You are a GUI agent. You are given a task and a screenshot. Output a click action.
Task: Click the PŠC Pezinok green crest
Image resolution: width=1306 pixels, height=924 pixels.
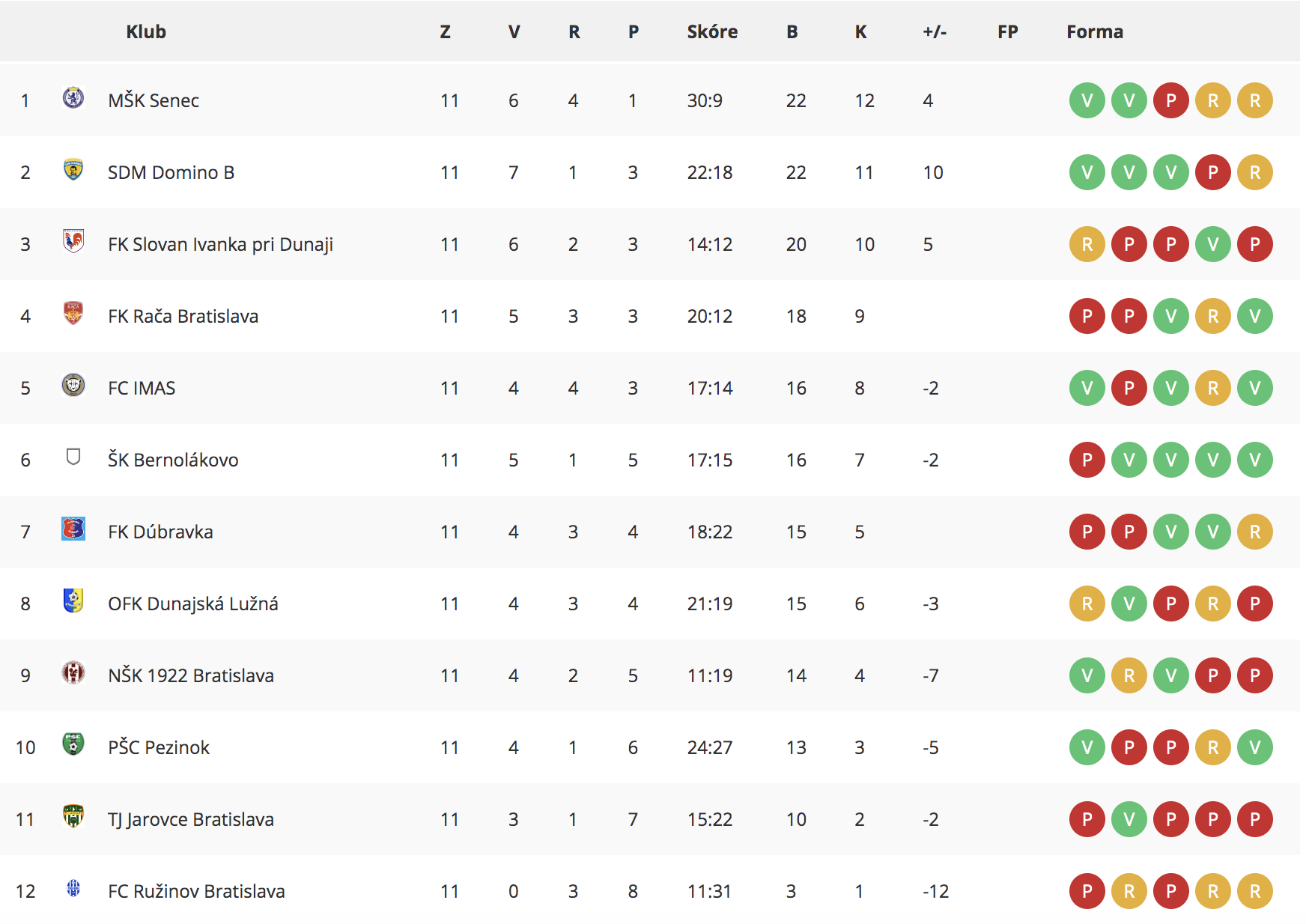pyautogui.click(x=73, y=744)
